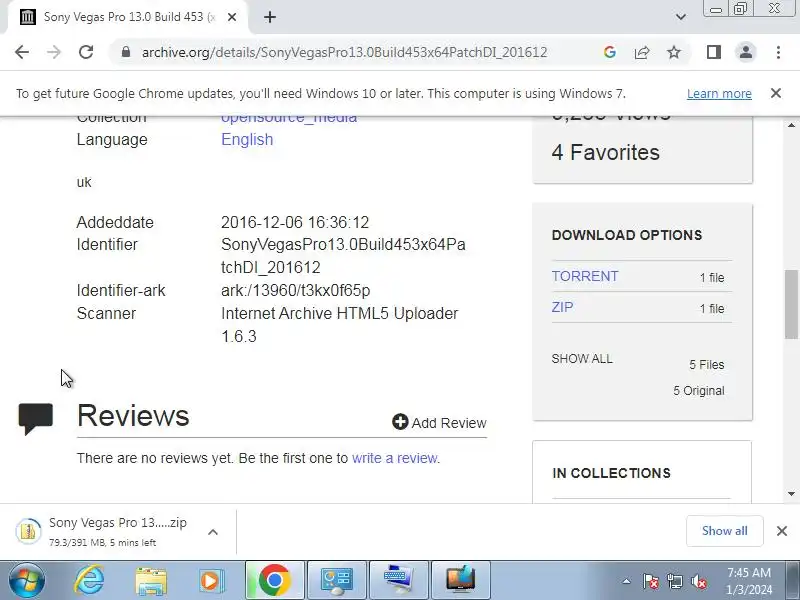
Task: Click the 5 Original files text
Action: (x=698, y=391)
